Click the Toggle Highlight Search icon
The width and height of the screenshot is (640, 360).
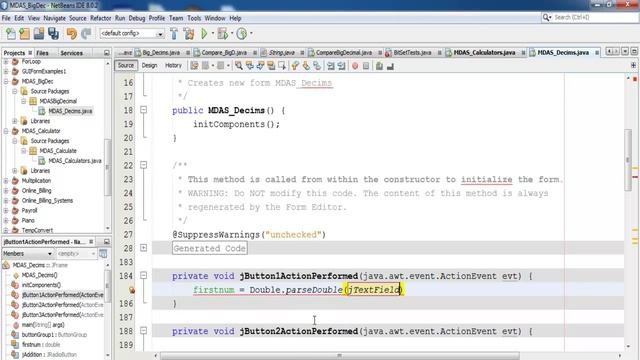(x=271, y=66)
